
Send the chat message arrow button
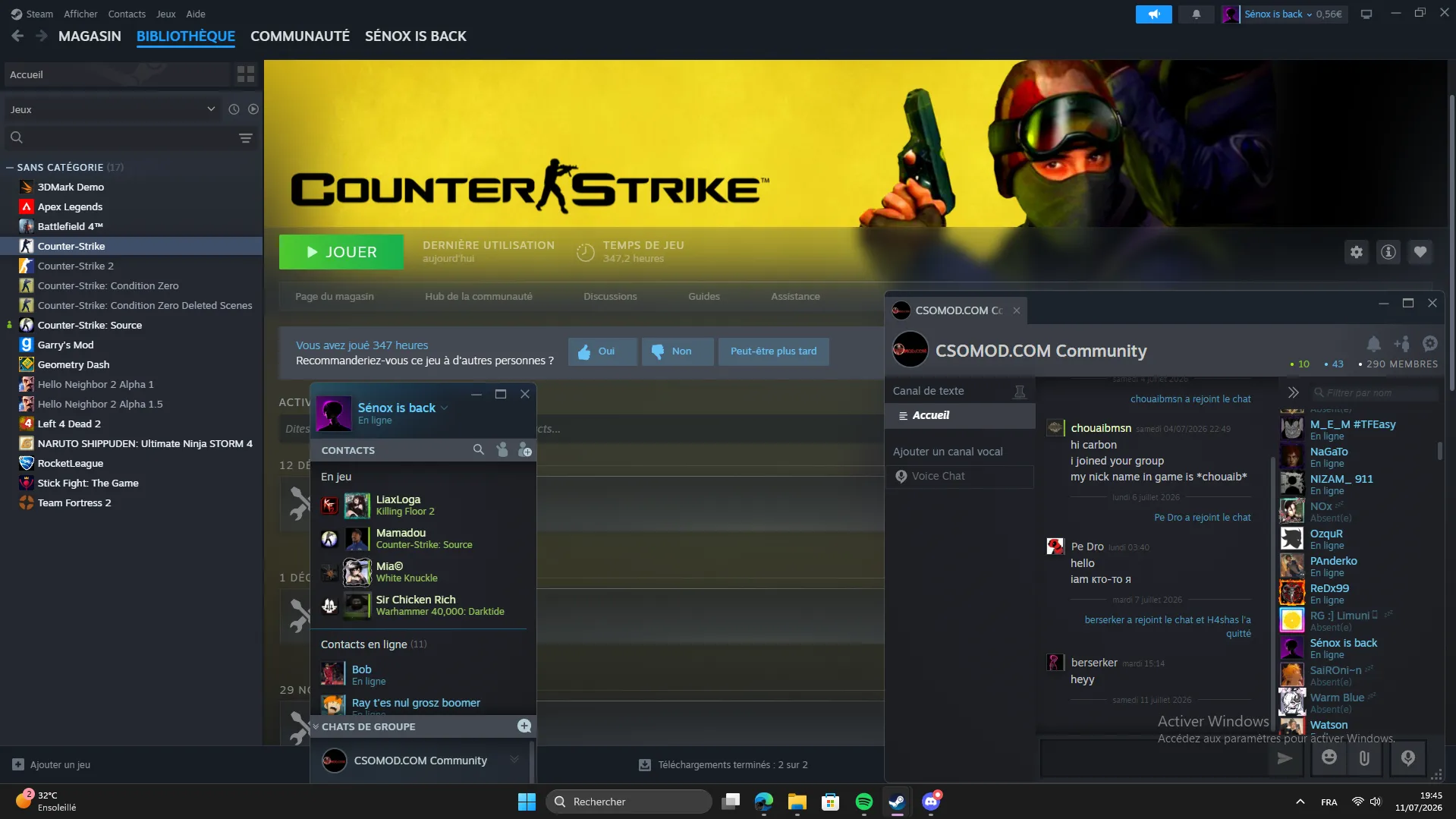(1285, 758)
